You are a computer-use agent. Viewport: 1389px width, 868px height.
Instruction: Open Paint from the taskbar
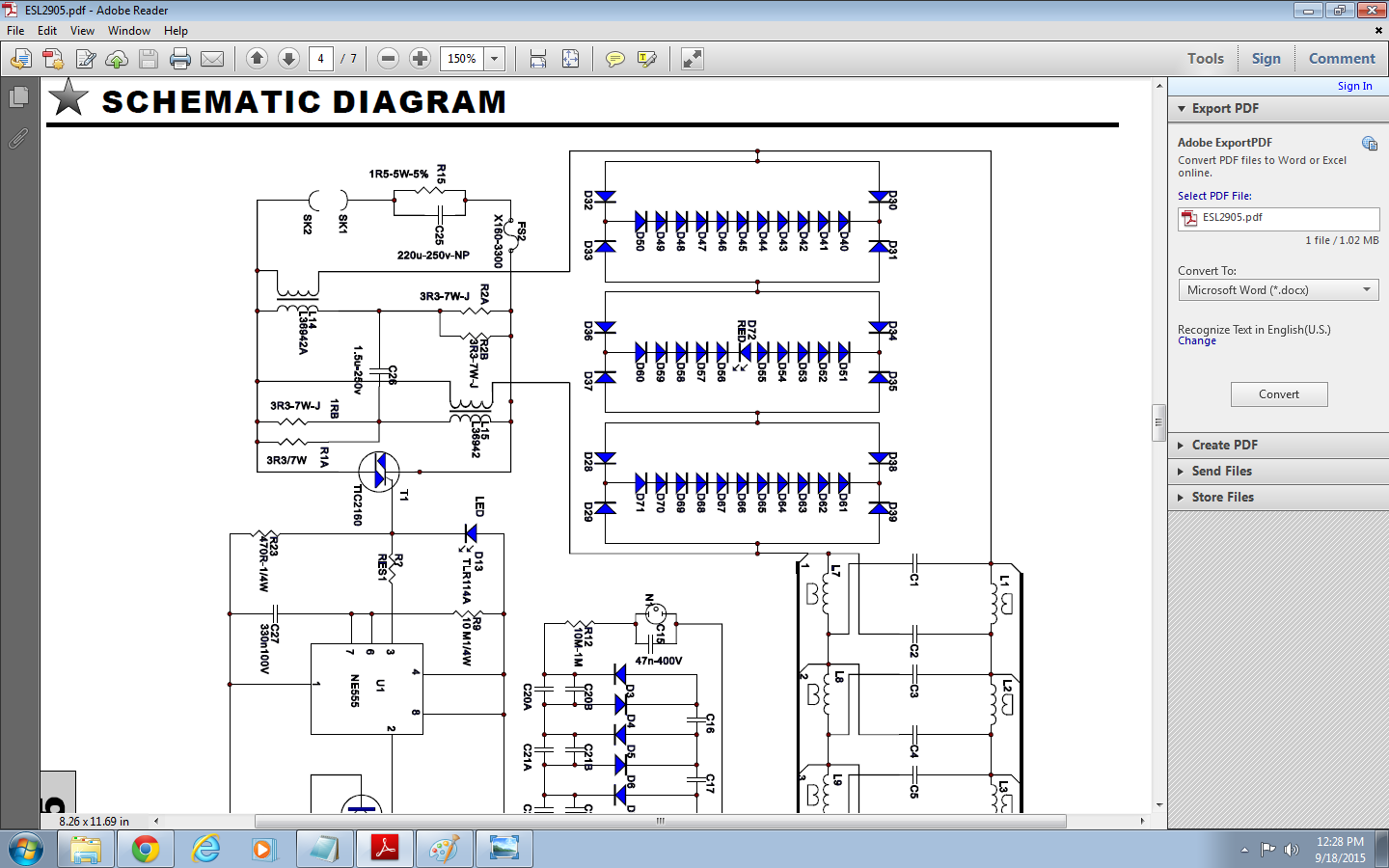pyautogui.click(x=444, y=850)
